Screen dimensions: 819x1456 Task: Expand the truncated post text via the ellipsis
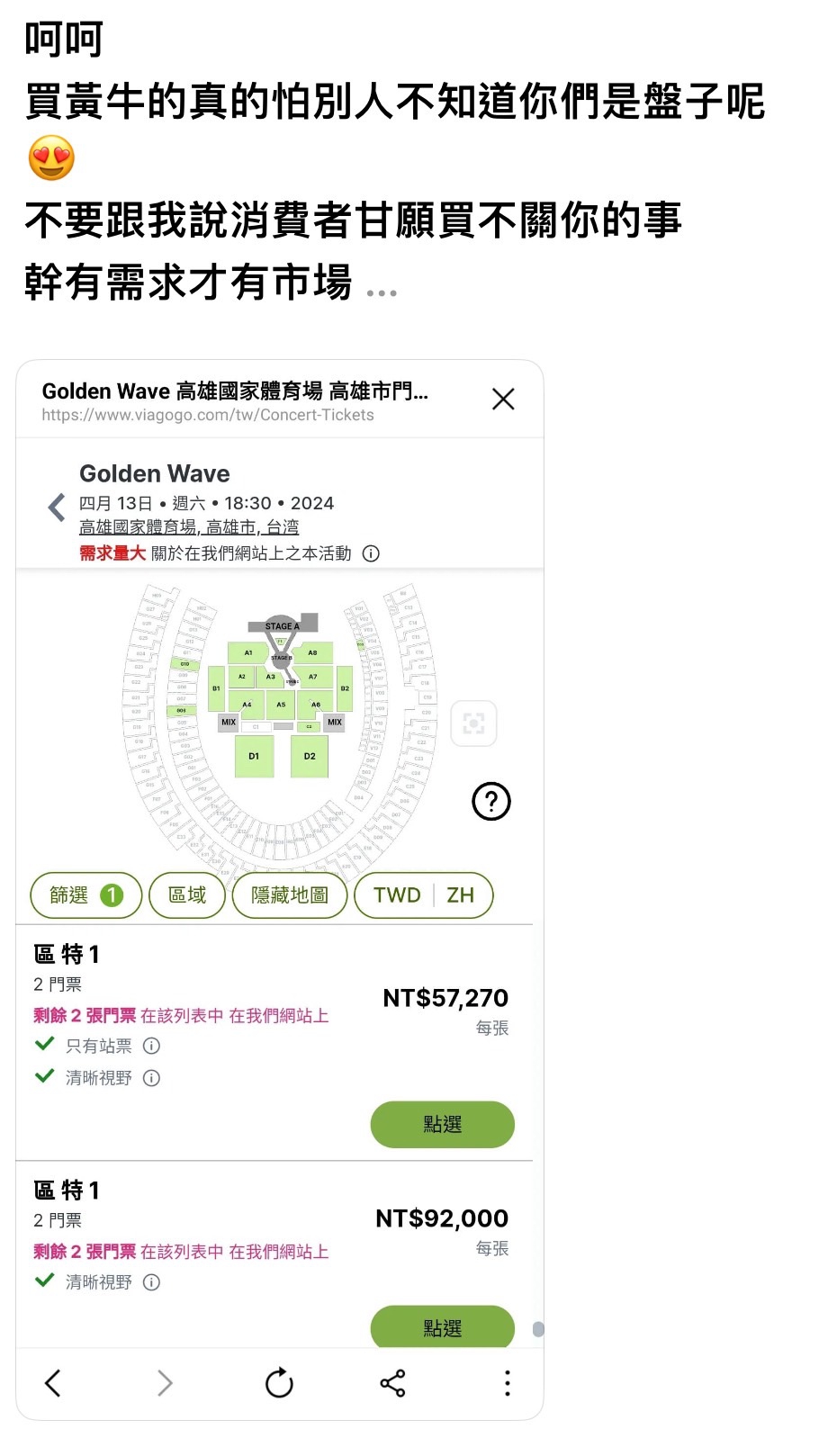click(382, 292)
